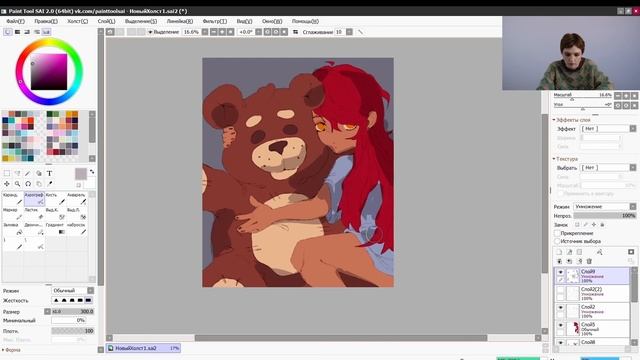This screenshot has width=640, height=360.
Task: Select the rectangular selection tool
Action: [x=7, y=173]
